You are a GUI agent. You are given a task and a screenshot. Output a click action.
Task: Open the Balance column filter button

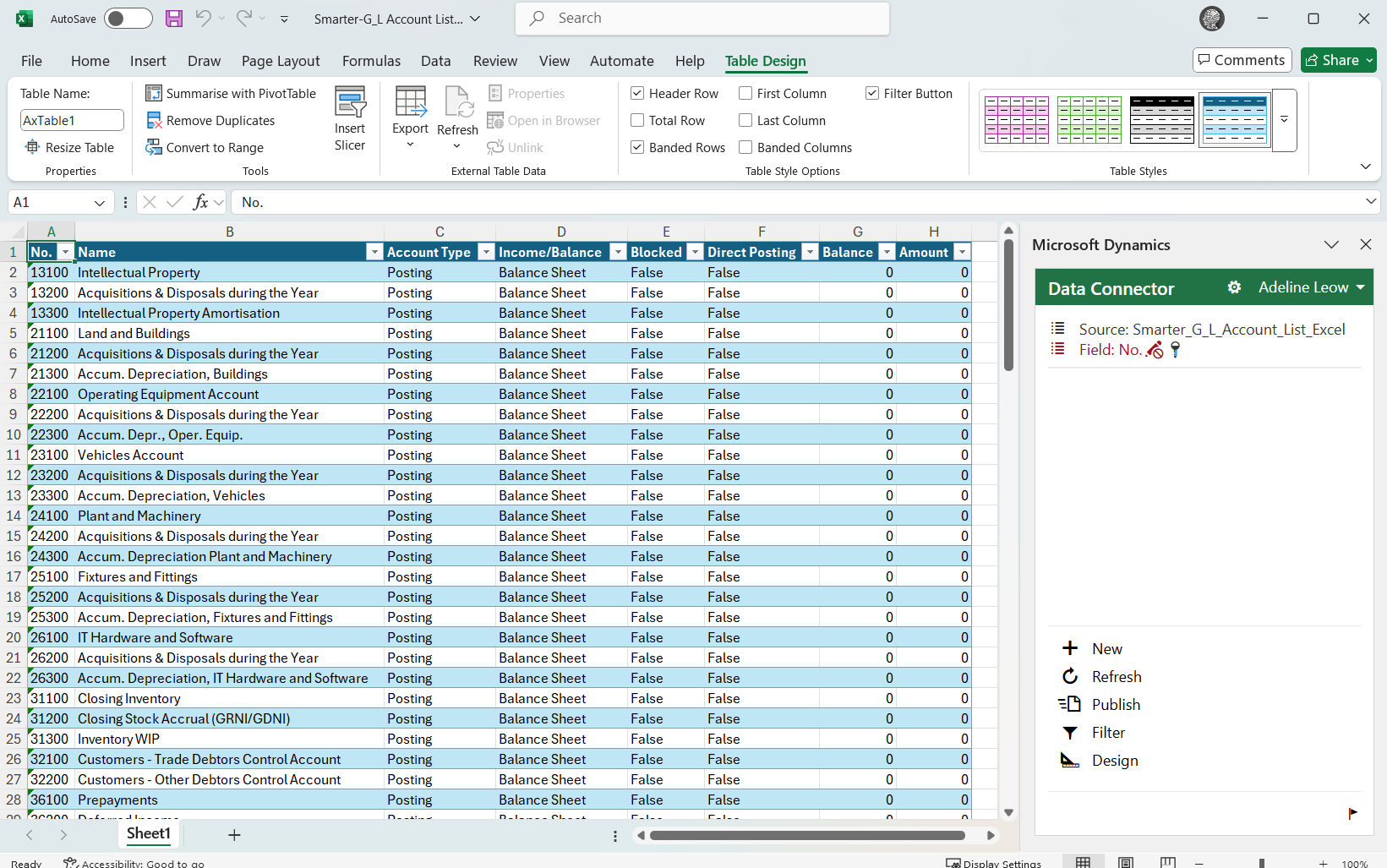pos(887,252)
